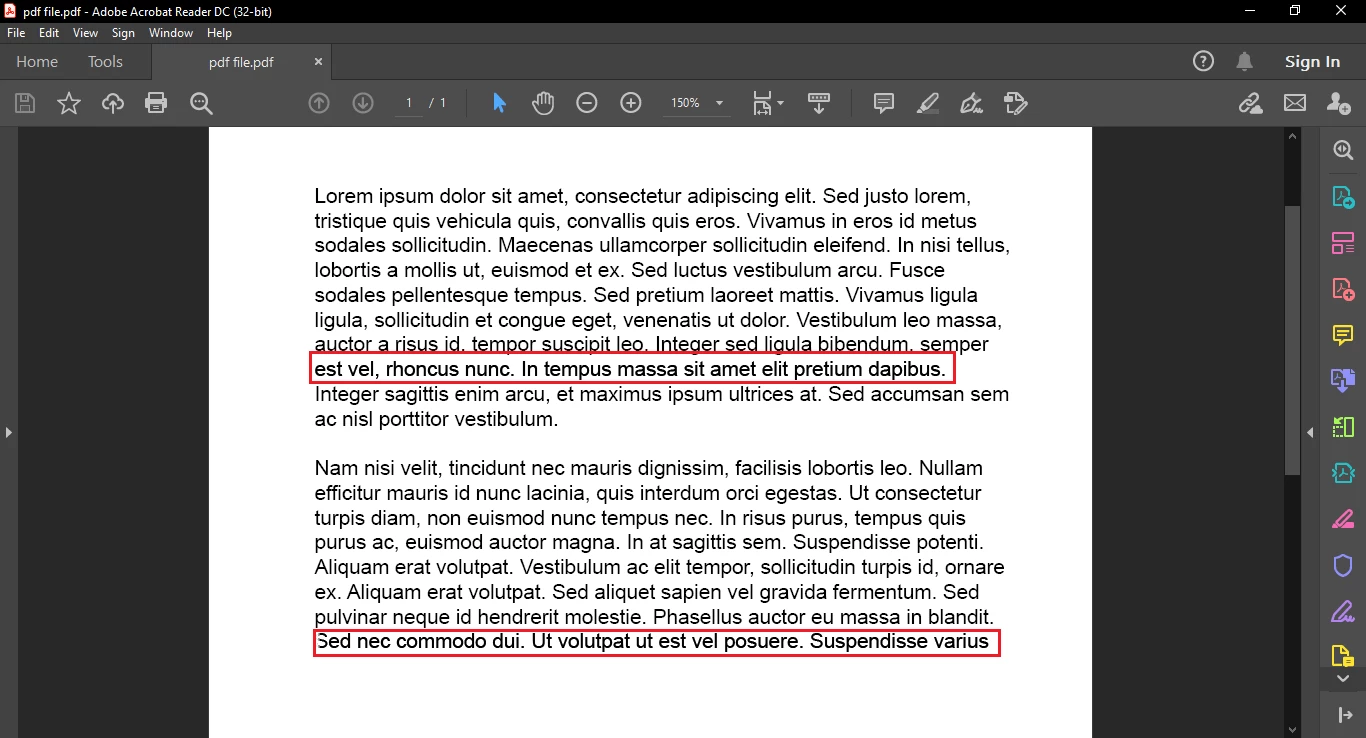Expand more tools chevron in sidebar
Screen dimensions: 1366x738
point(1342,679)
